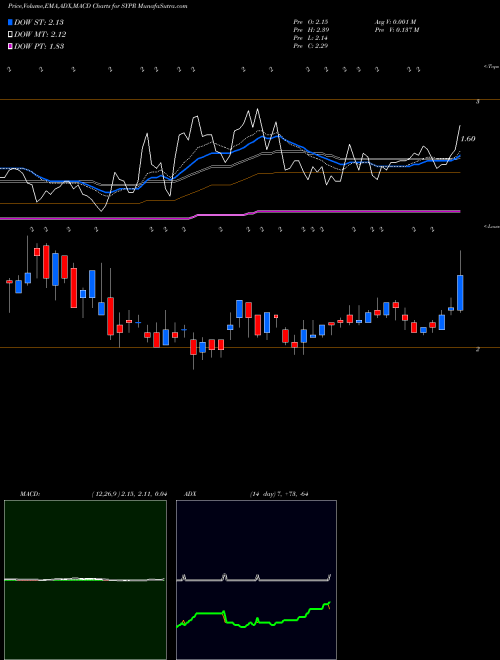This screenshot has width=500, height=660.
Task: Click the white DOW MT legend swatch
Action: click(x=10, y=35)
